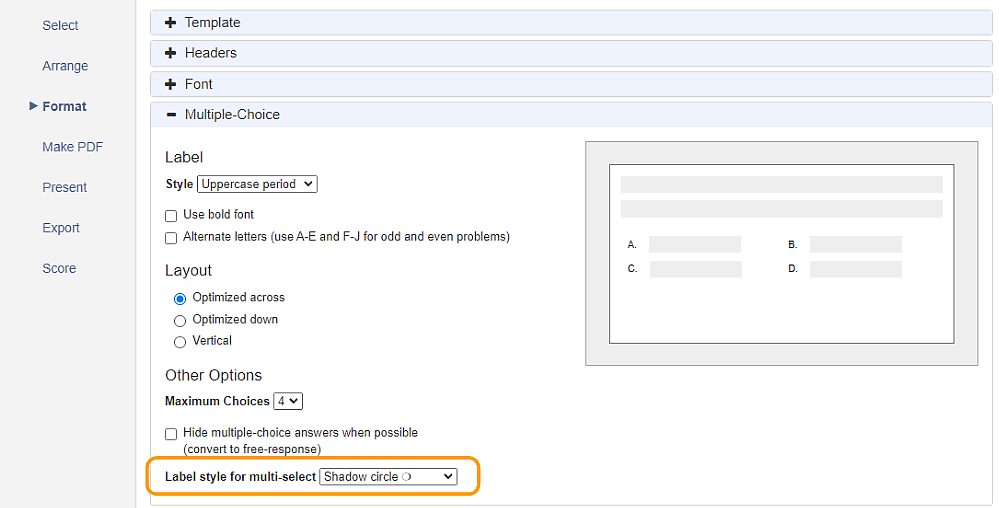The image size is (999, 508).
Task: Expand the Template section plus icon
Action: pos(170,23)
